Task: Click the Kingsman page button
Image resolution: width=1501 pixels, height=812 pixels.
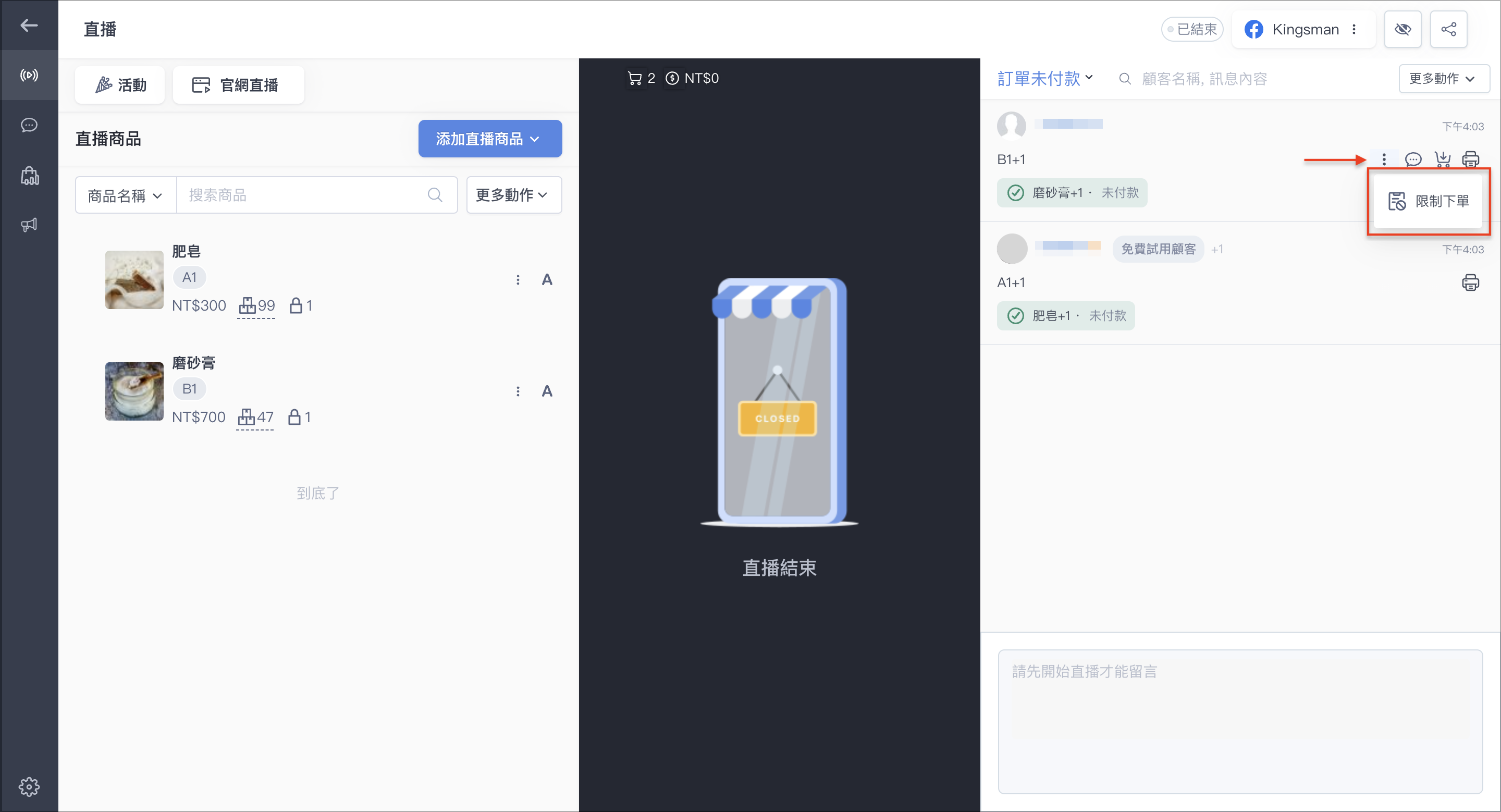Action: 1303,29
